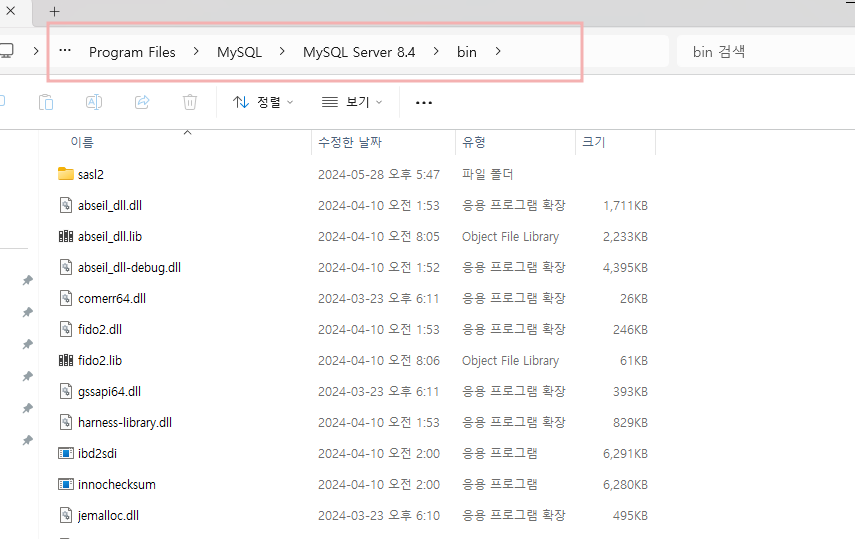The width and height of the screenshot is (855, 539).
Task: Expand chevron after bin breadcrumb
Action: pyautogui.click(x=498, y=51)
